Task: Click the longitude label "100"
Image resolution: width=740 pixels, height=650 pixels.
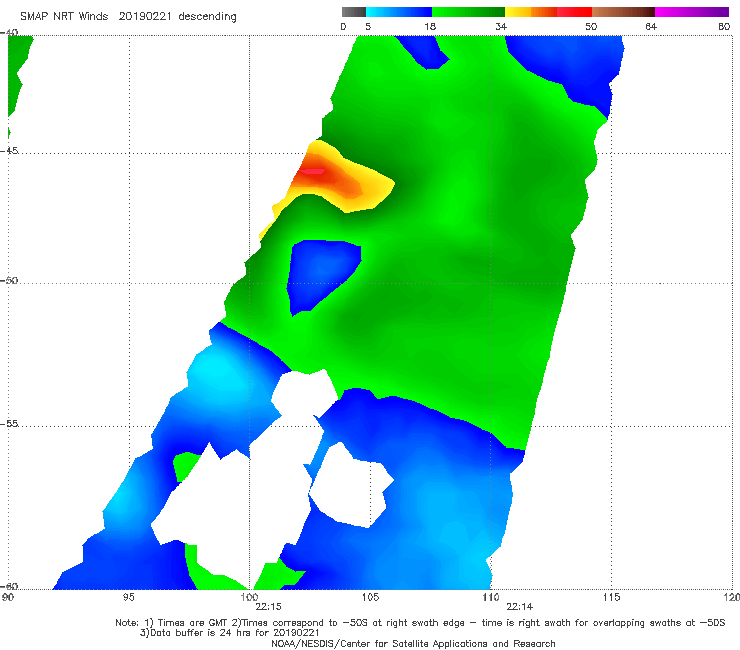Action: (249, 598)
